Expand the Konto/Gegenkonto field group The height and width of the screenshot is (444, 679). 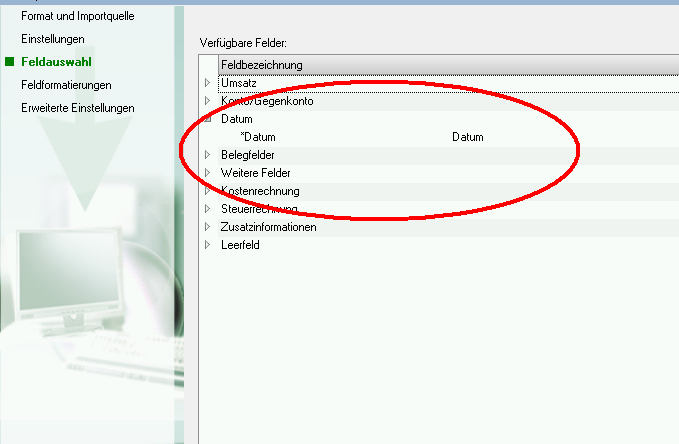(207, 101)
